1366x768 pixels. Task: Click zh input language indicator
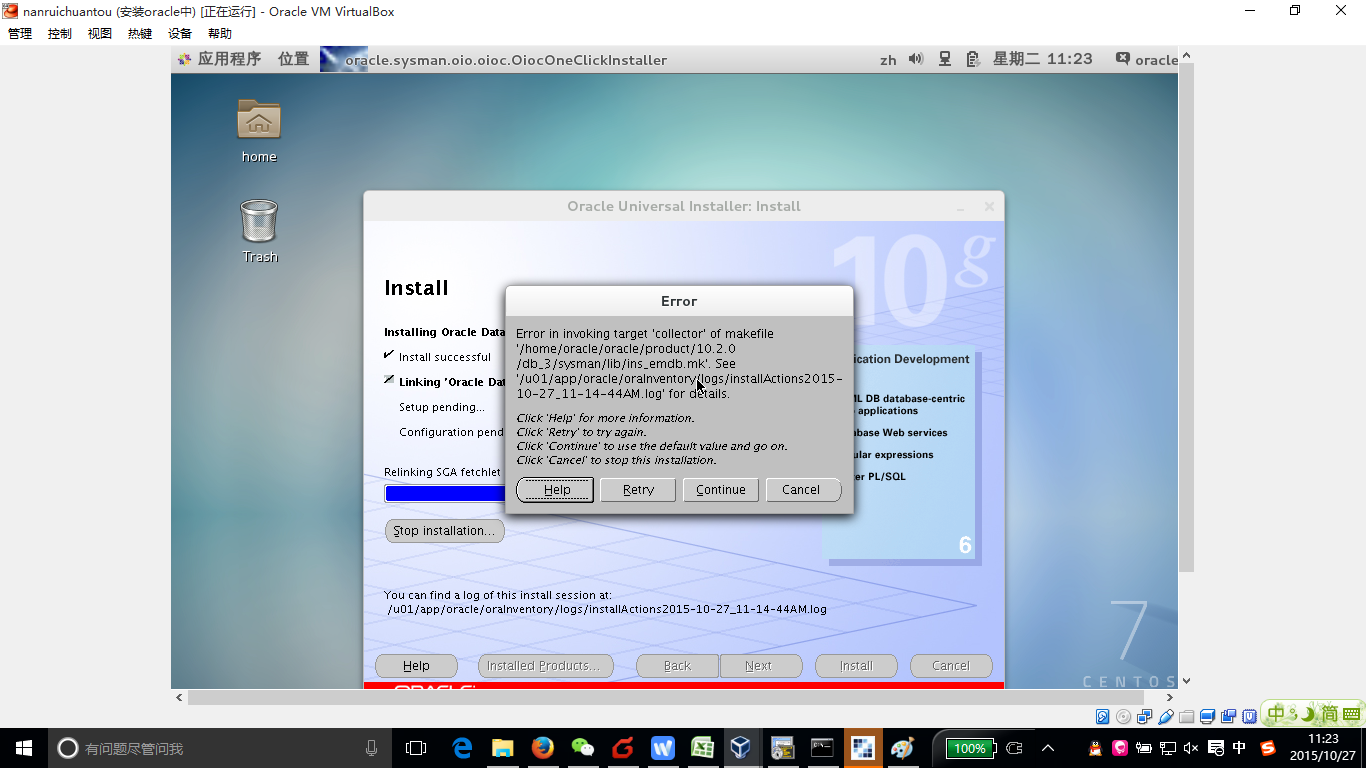(888, 60)
